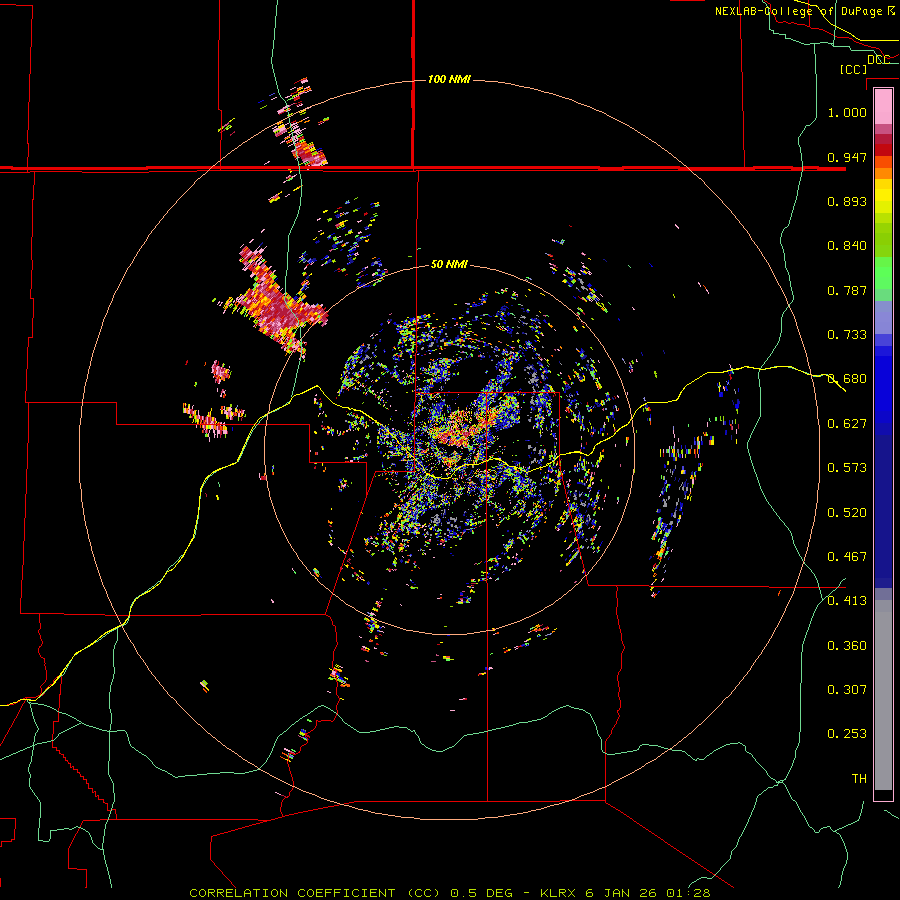Select the 0.253 legend value
Viewport: 900px width, 900px height.
point(847,734)
